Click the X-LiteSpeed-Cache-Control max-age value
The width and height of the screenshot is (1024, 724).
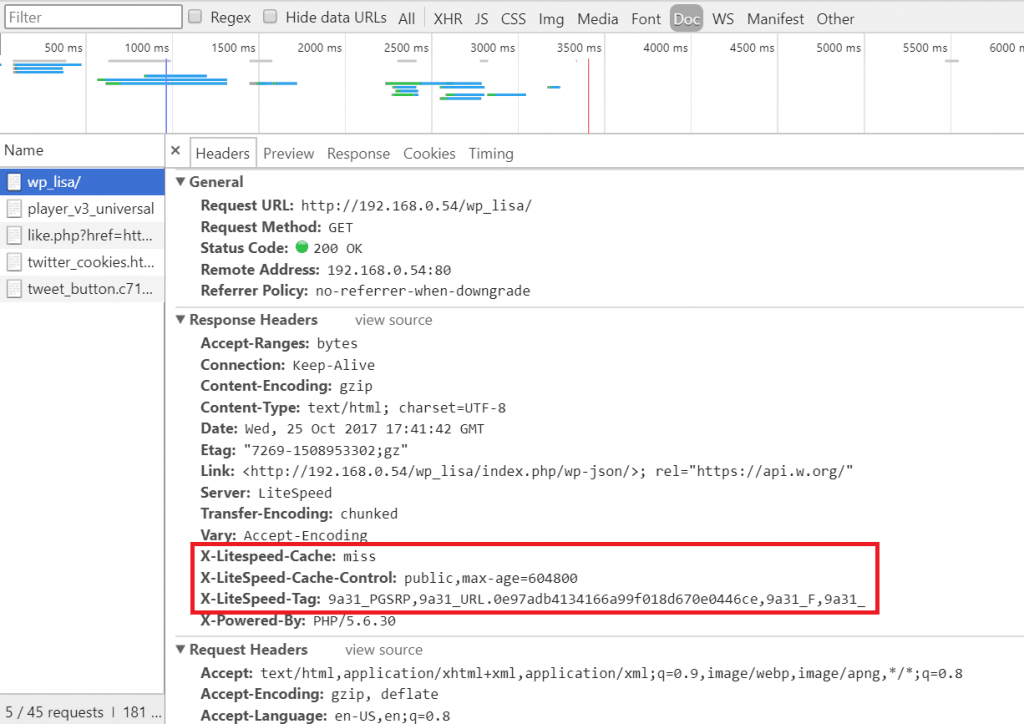click(490, 578)
